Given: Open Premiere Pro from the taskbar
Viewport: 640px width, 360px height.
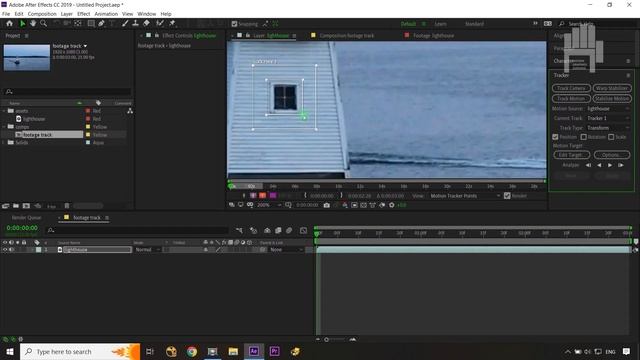Looking at the screenshot, I should [274, 351].
